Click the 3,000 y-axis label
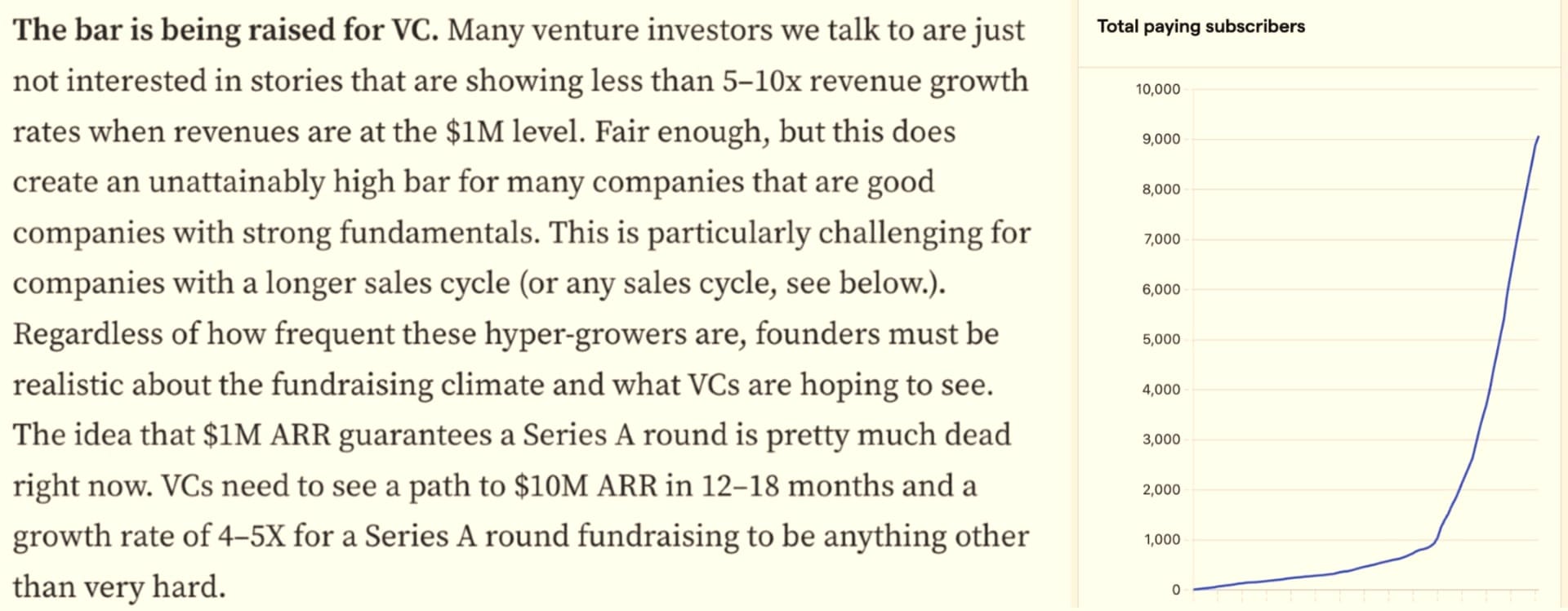Viewport: 1568px width, 611px height. pyautogui.click(x=1160, y=439)
